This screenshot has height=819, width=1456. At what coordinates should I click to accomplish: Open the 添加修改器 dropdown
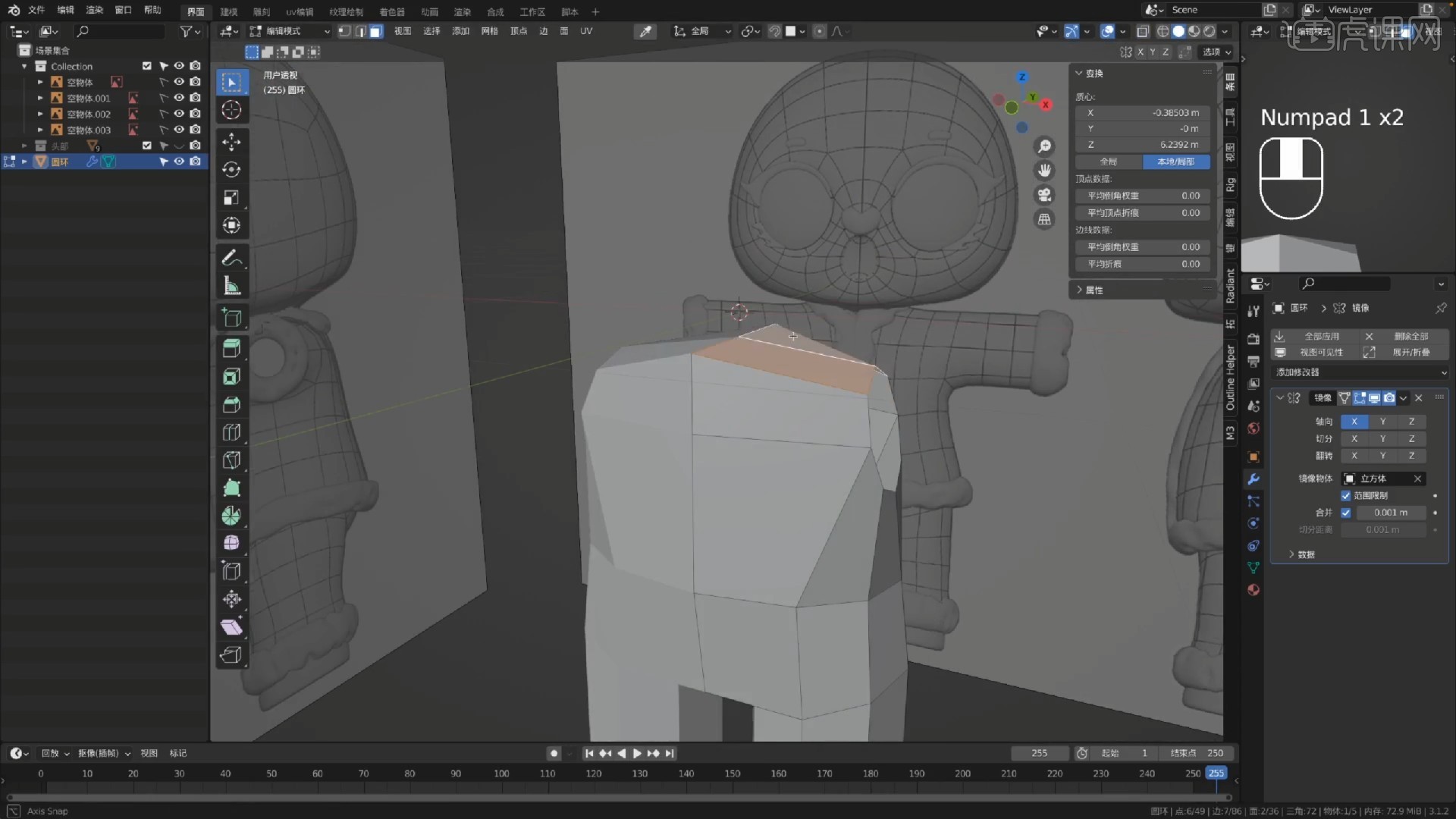(x=1360, y=372)
